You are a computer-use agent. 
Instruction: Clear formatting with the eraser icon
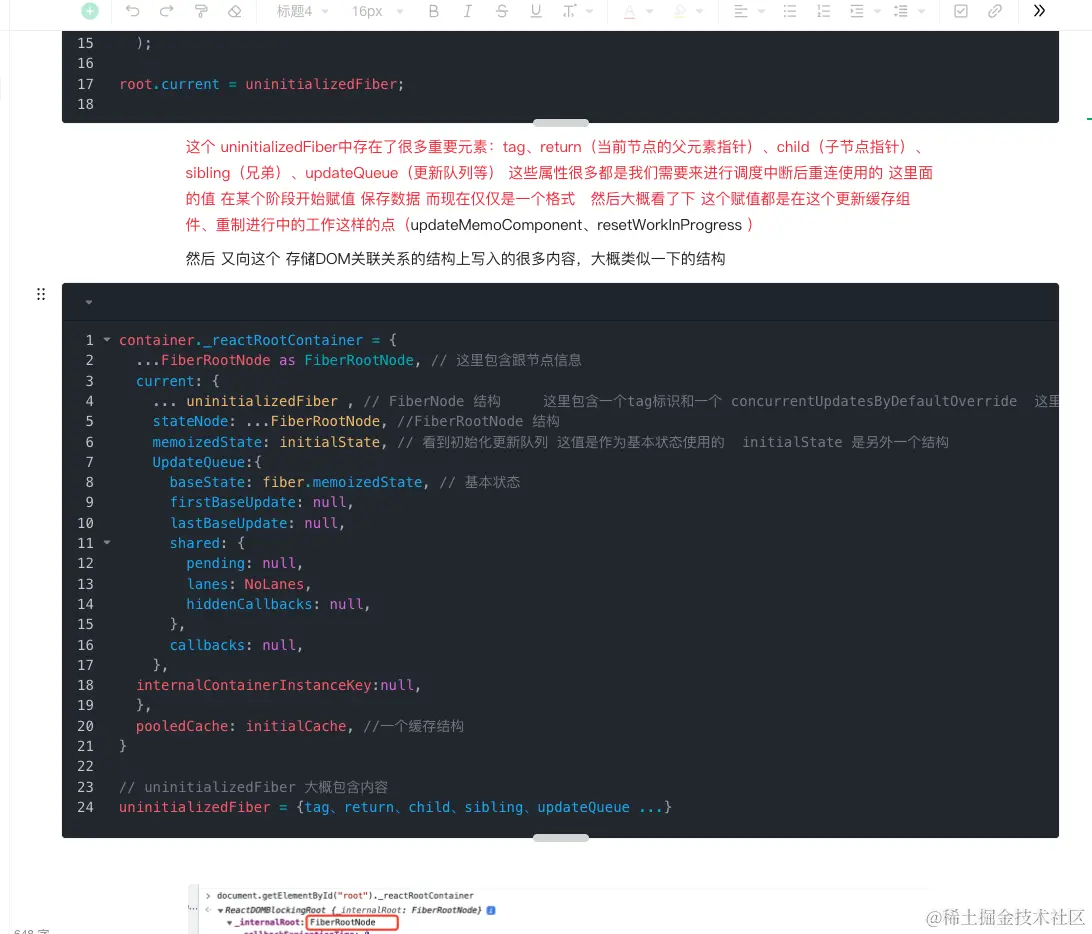(x=235, y=11)
